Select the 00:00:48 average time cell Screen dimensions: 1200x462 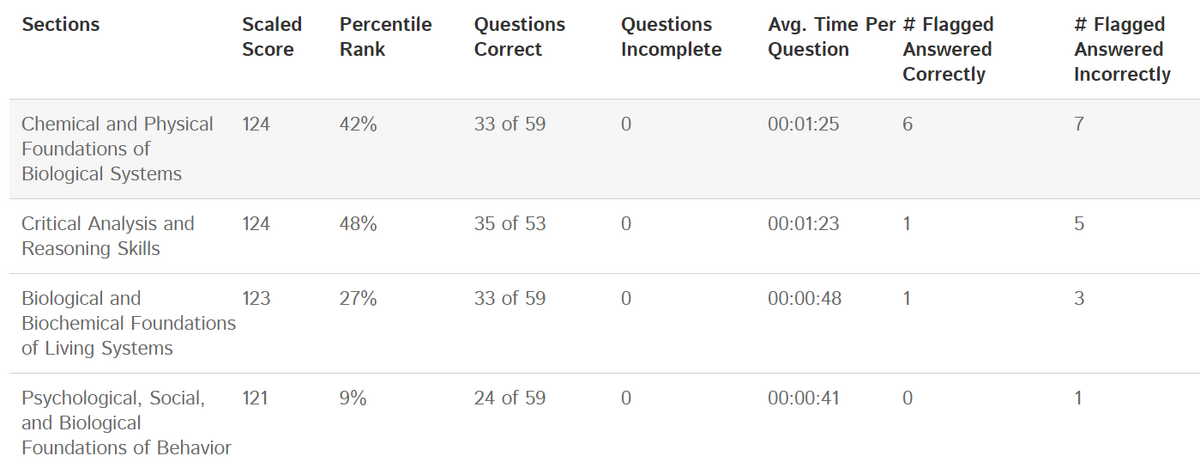(803, 298)
